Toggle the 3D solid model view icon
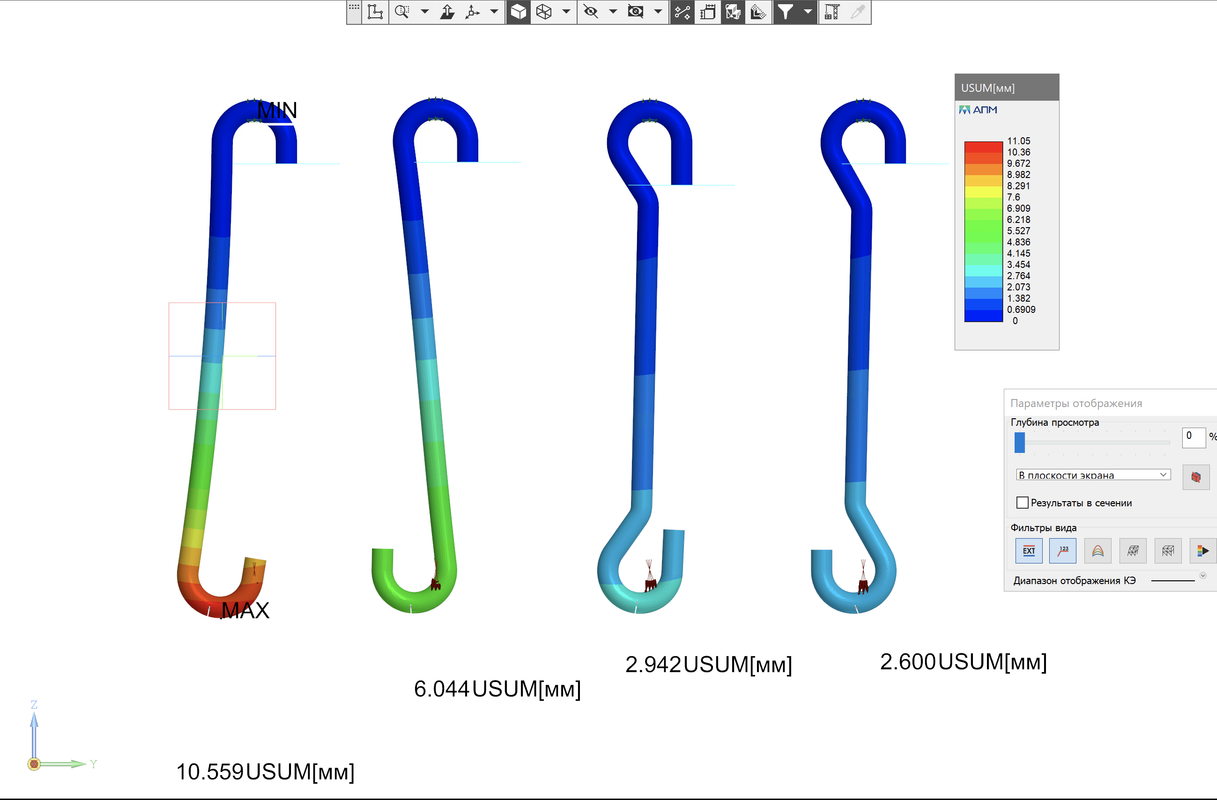 point(733,12)
